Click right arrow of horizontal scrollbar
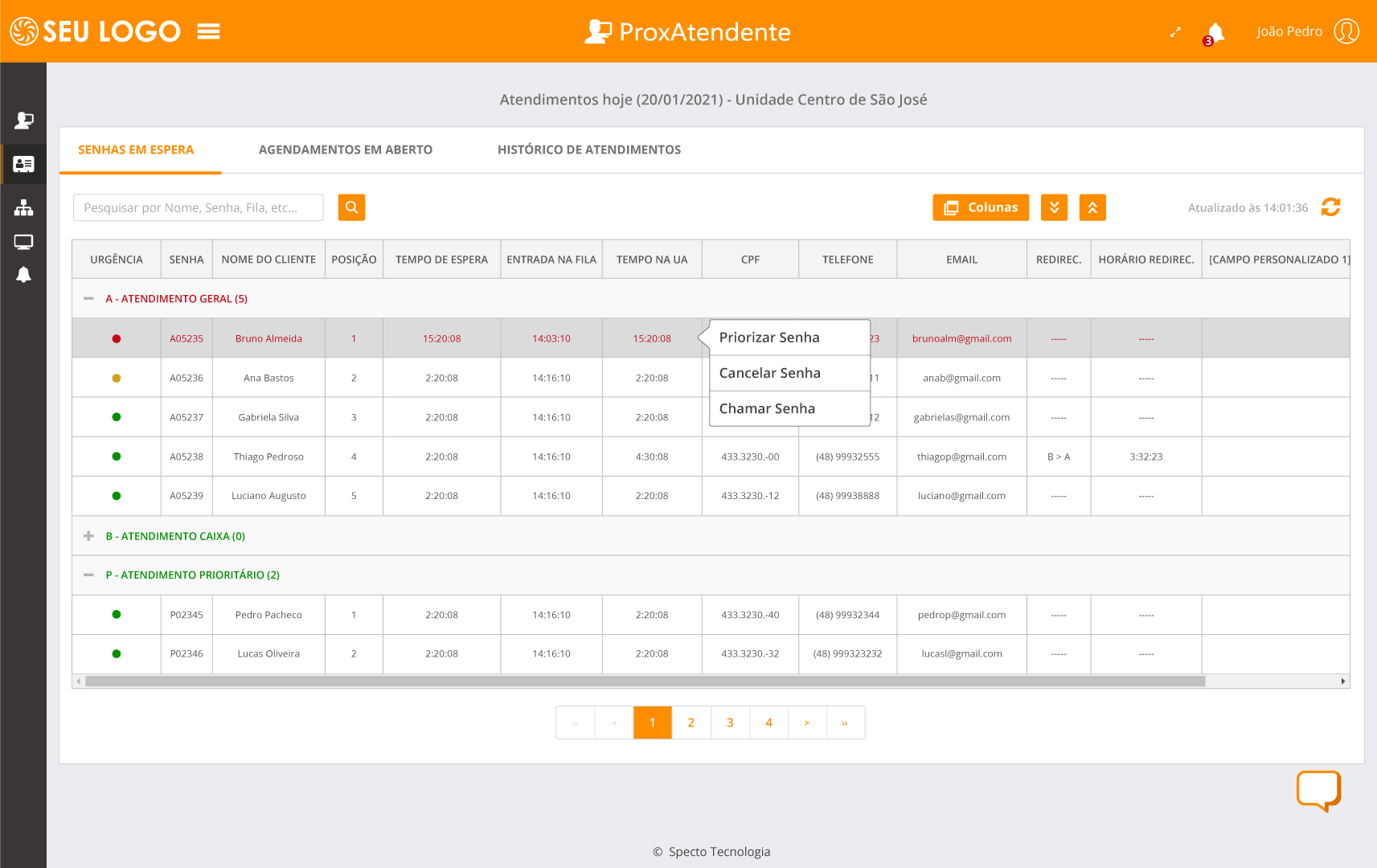This screenshot has height=868, width=1377. pos(1342,681)
